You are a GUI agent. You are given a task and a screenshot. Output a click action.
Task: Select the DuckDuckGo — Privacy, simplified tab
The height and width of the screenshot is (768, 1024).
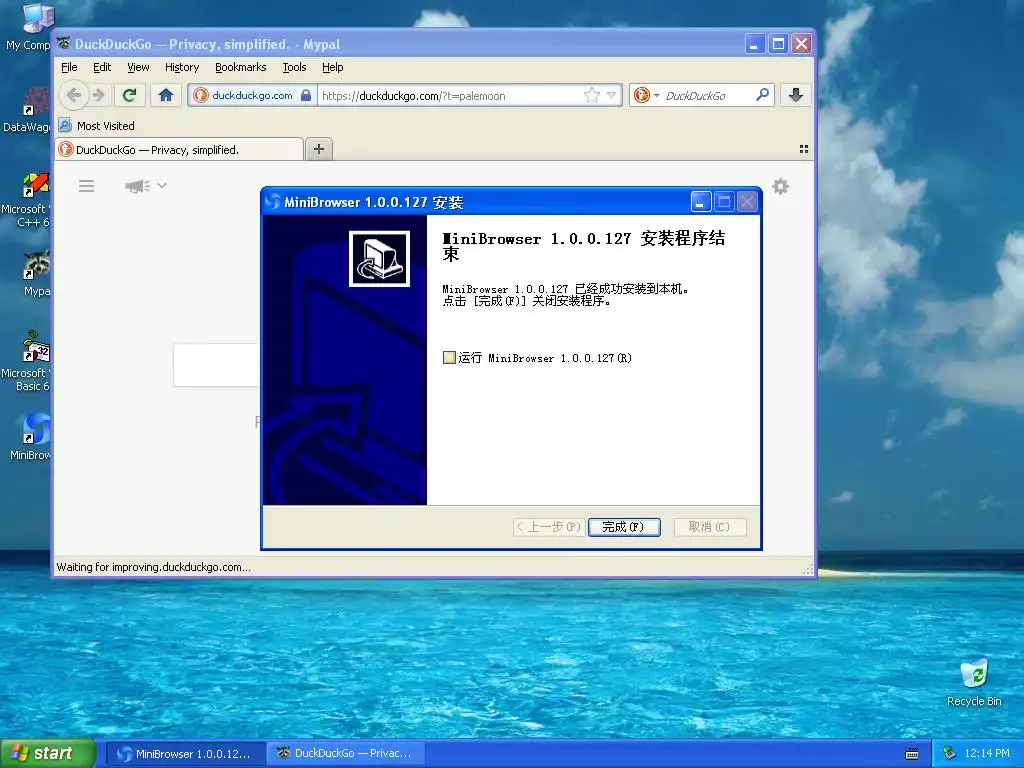tap(180, 150)
